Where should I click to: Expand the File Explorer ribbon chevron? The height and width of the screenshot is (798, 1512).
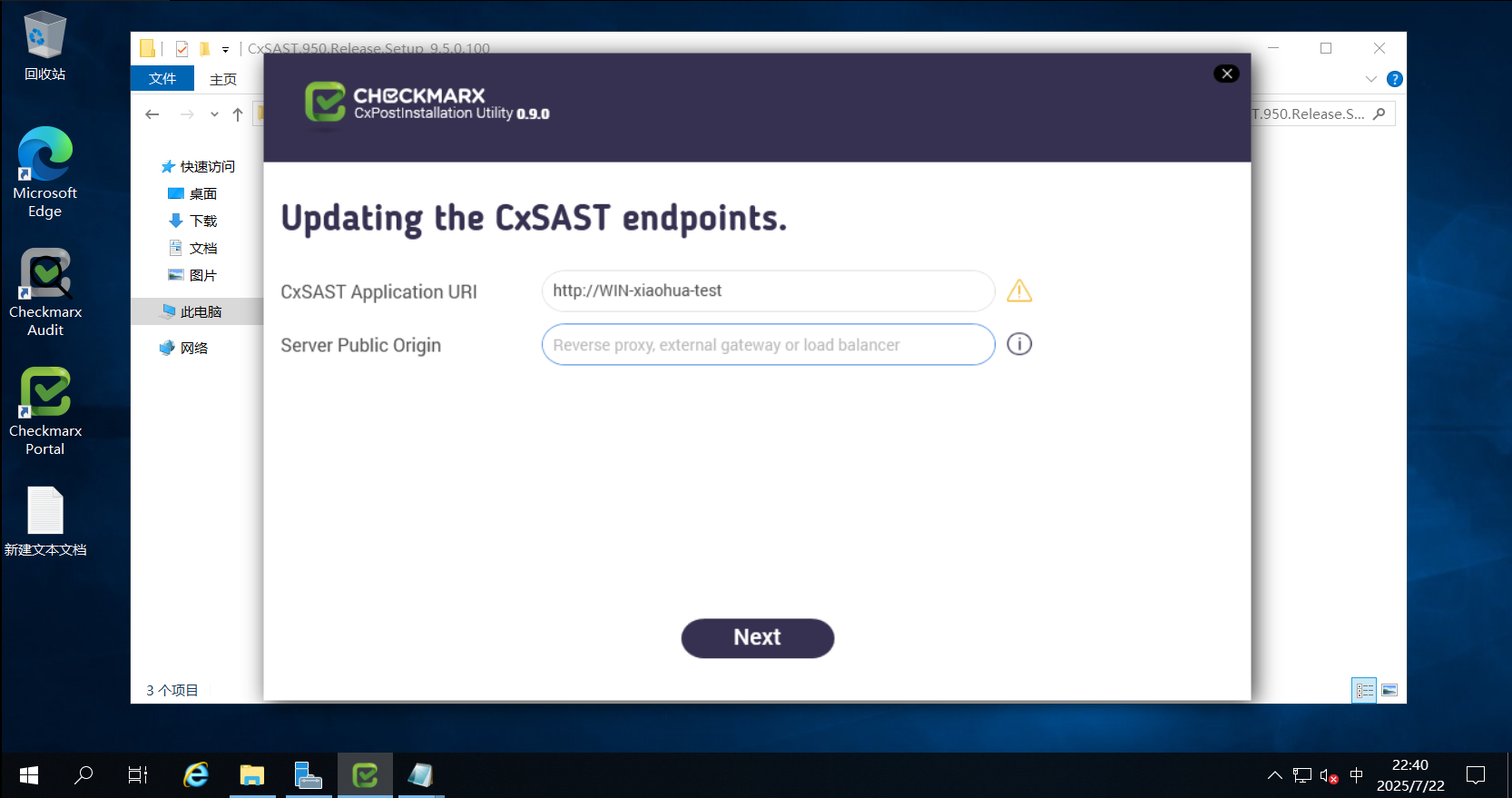click(1371, 79)
